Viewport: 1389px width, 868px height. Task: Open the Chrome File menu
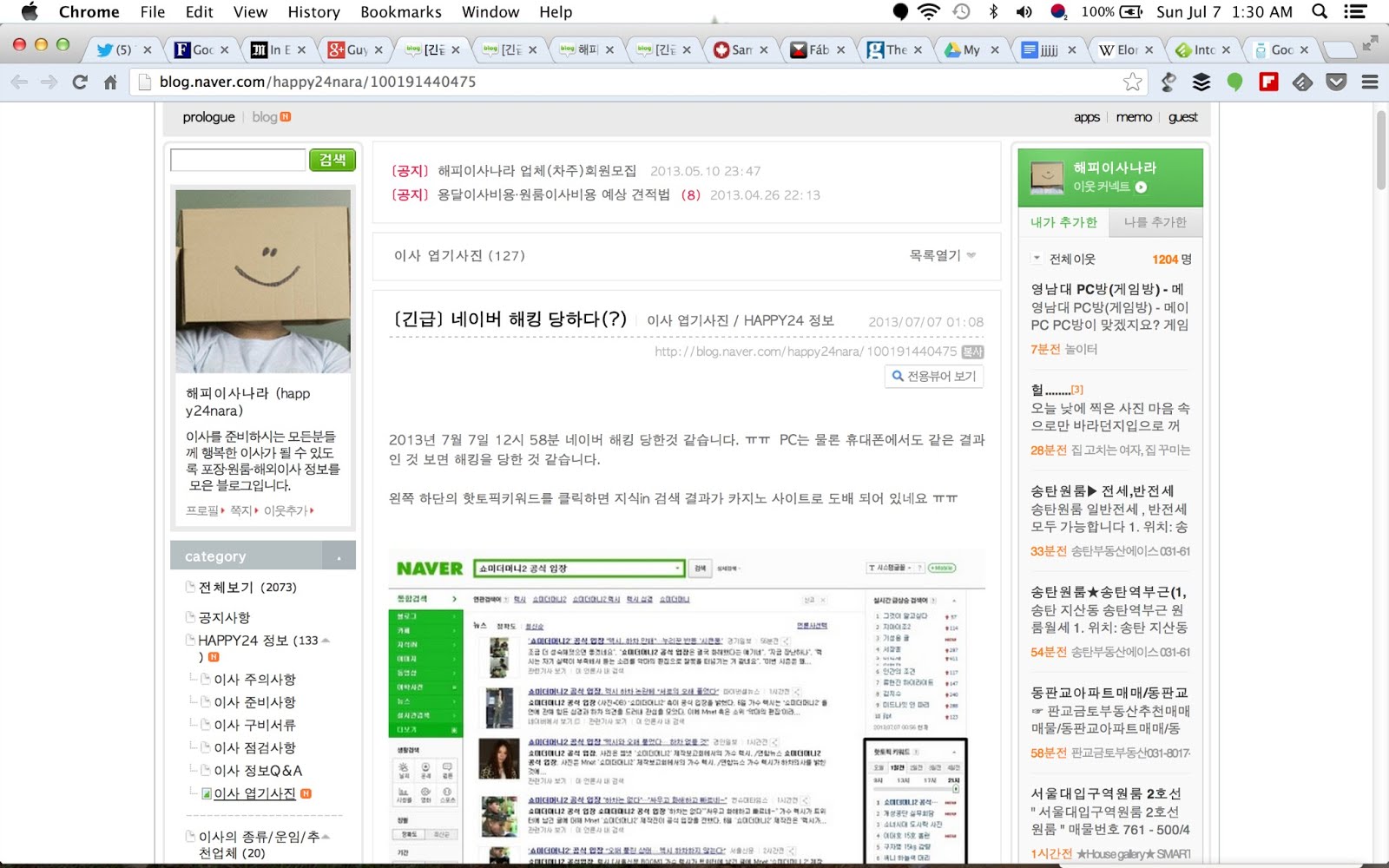pos(153,11)
